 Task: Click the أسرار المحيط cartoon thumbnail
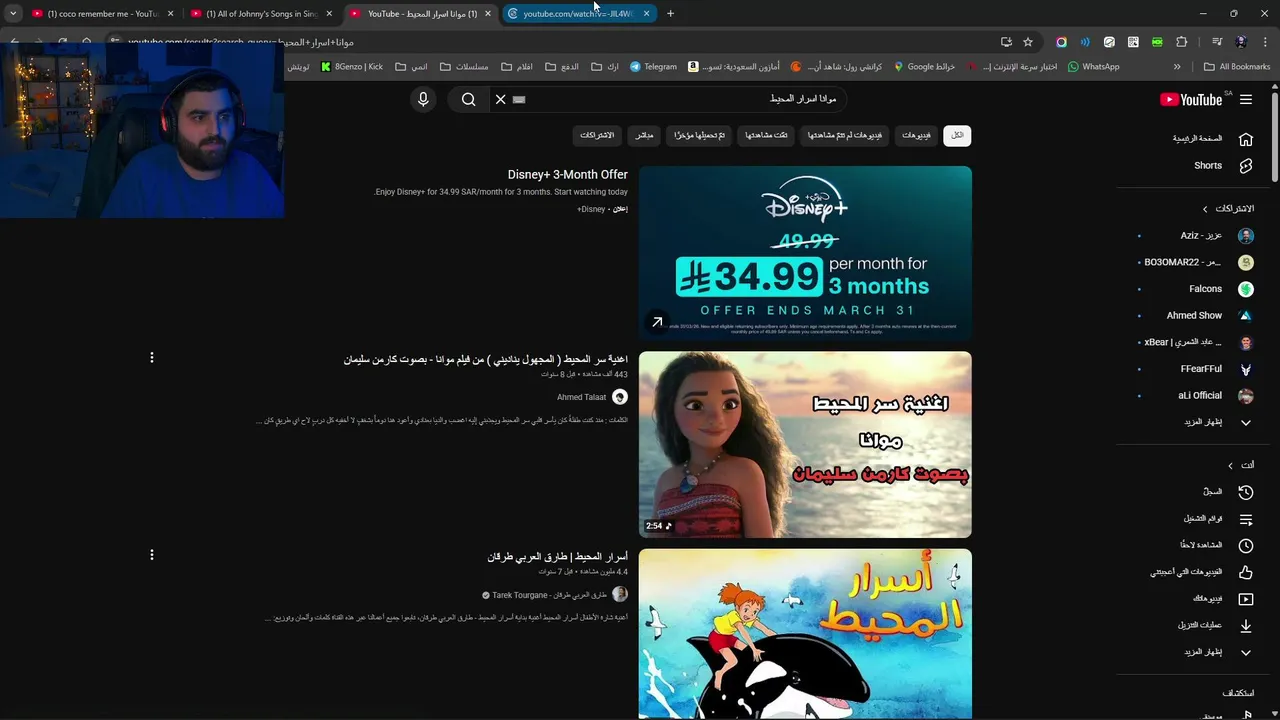805,634
